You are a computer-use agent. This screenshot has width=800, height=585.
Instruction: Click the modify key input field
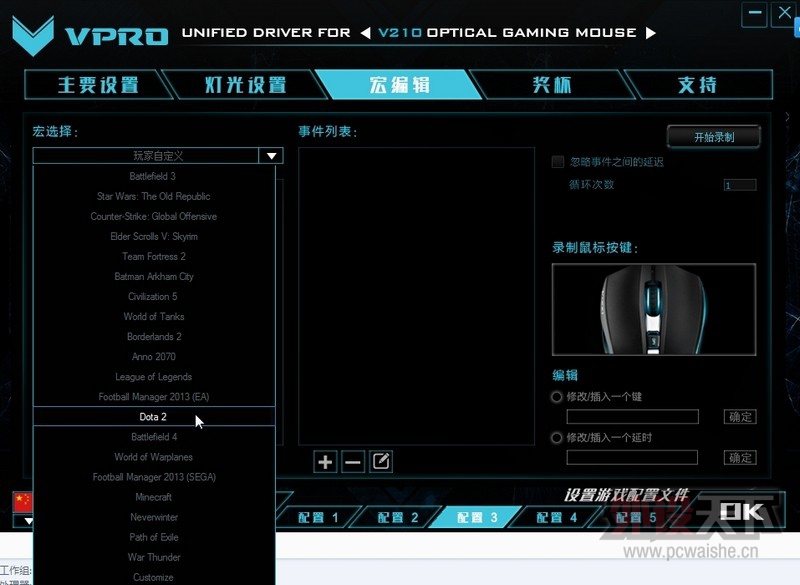[x=632, y=417]
